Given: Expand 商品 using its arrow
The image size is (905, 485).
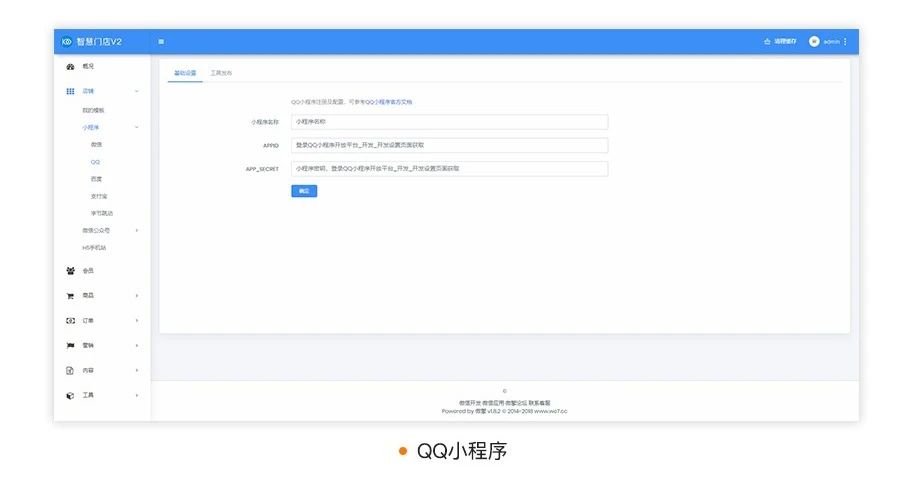Looking at the screenshot, I should pyautogui.click(x=137, y=296).
